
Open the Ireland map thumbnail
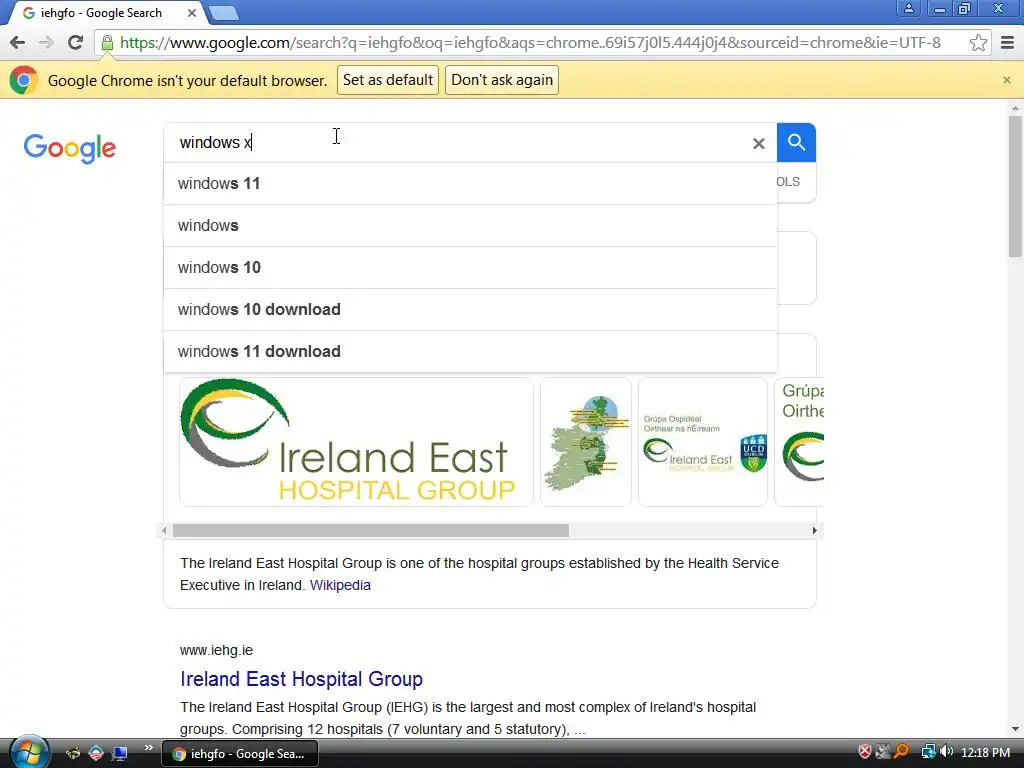tap(586, 442)
